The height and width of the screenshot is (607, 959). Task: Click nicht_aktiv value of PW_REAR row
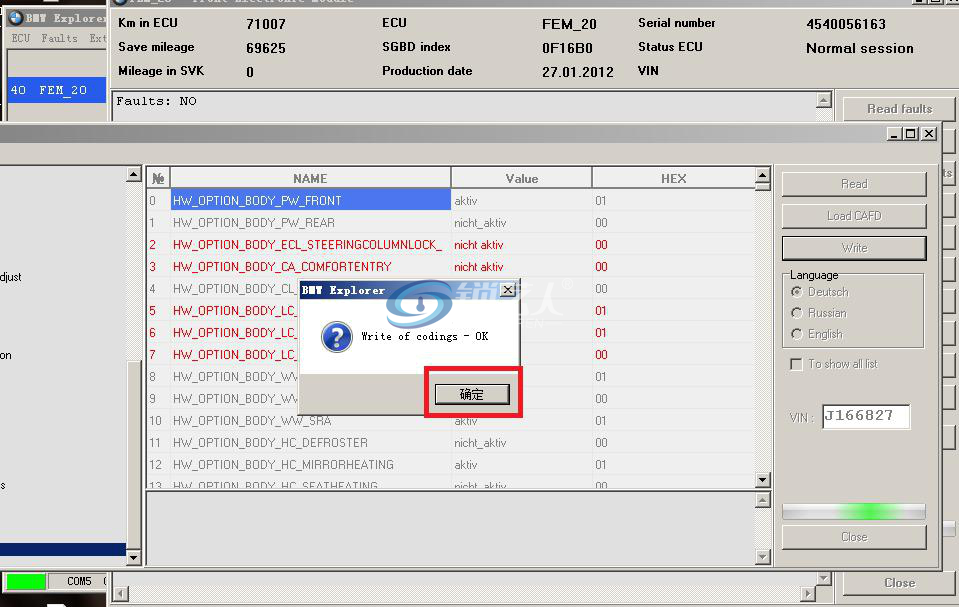pos(480,223)
